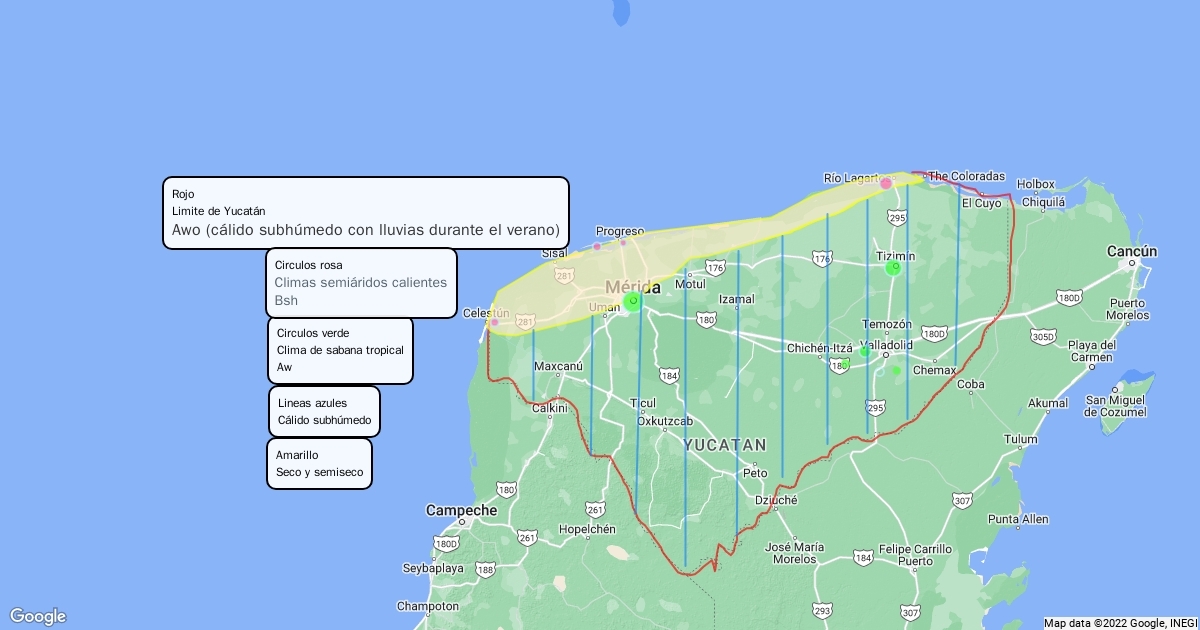The width and height of the screenshot is (1200, 630).
Task: Select the 180D toll road shield near Valladolid
Action: coord(934,333)
